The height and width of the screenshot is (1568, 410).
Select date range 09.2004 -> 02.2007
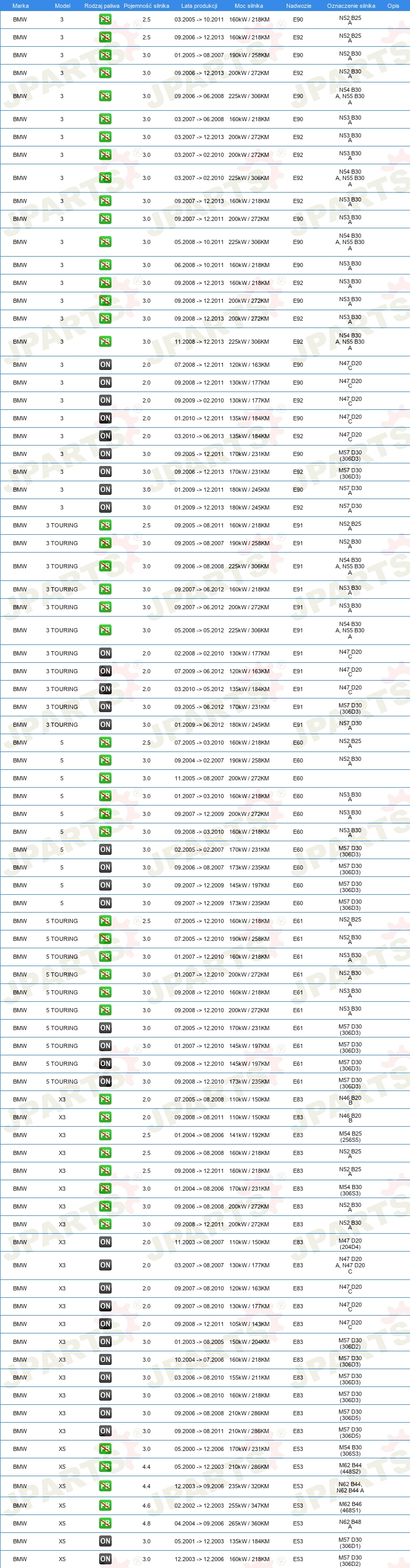pyautogui.click(x=199, y=760)
